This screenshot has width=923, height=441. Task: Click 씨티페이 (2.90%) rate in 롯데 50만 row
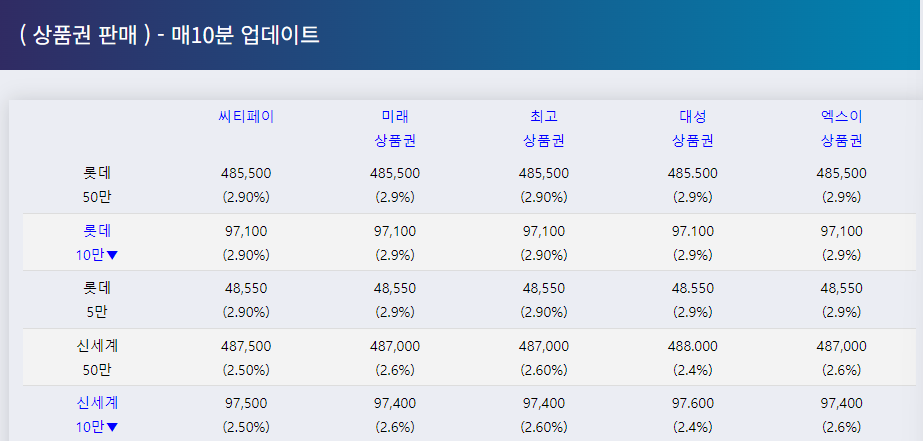[x=246, y=197]
